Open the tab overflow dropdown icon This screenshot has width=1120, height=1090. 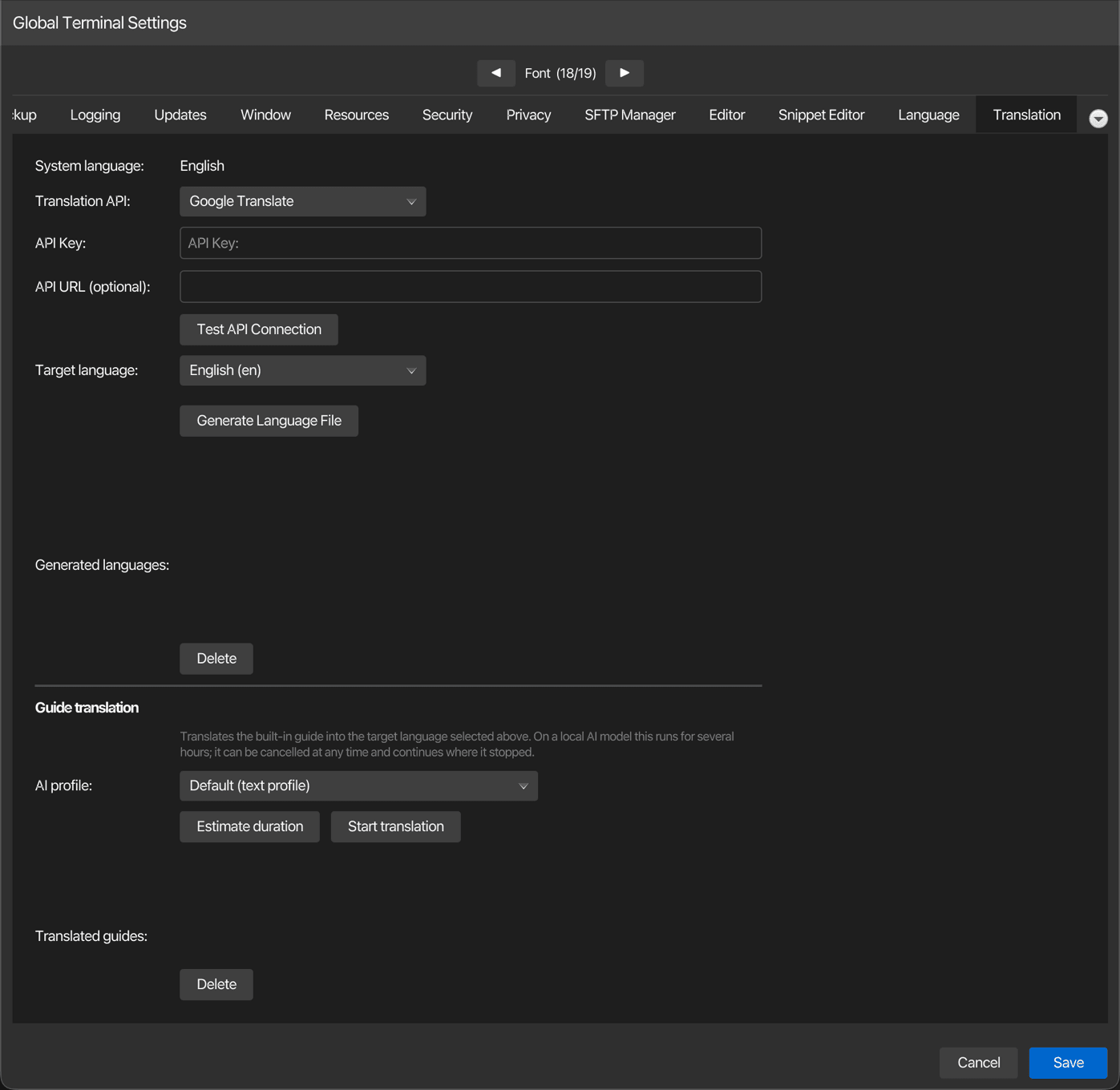coord(1098,119)
